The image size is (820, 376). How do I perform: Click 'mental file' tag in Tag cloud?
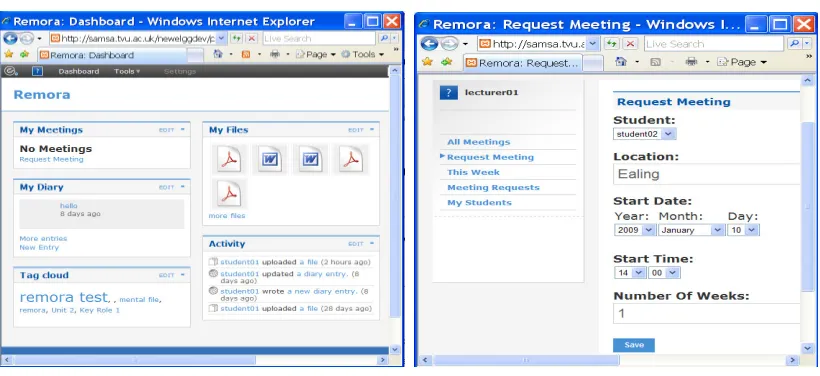click(x=139, y=300)
